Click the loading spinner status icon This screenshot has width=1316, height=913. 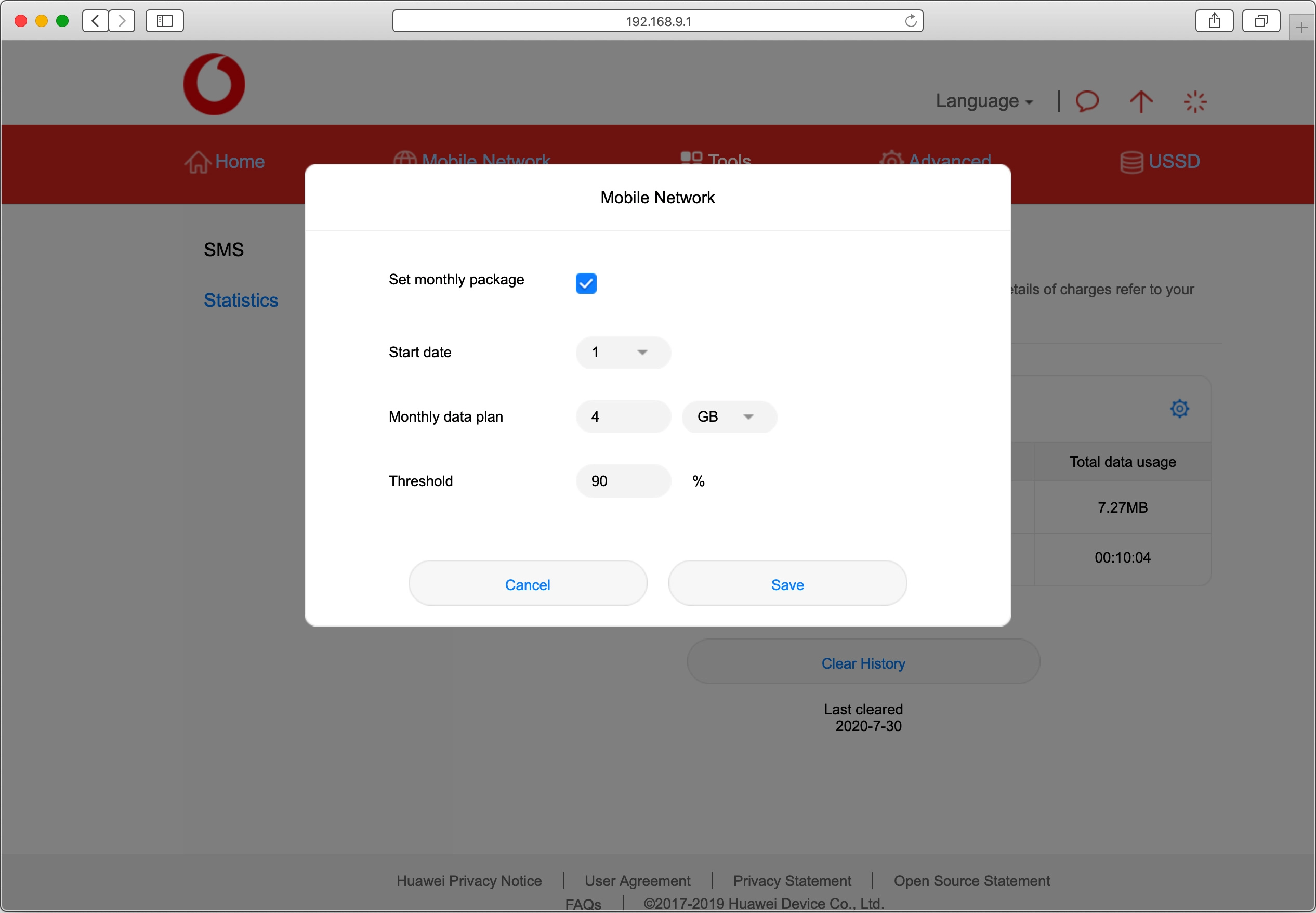click(1195, 102)
